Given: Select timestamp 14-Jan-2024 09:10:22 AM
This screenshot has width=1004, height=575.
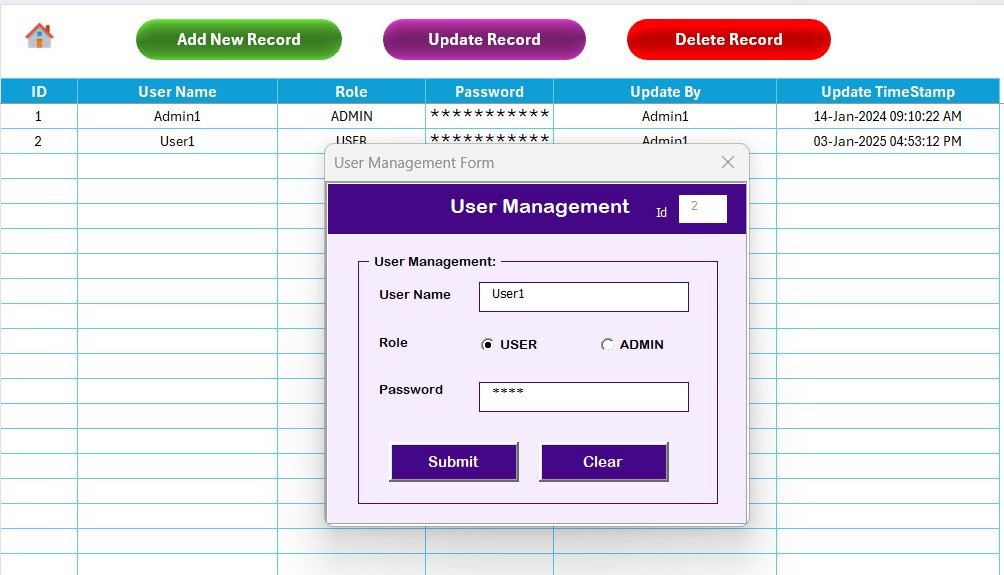Looking at the screenshot, I should [x=888, y=117].
